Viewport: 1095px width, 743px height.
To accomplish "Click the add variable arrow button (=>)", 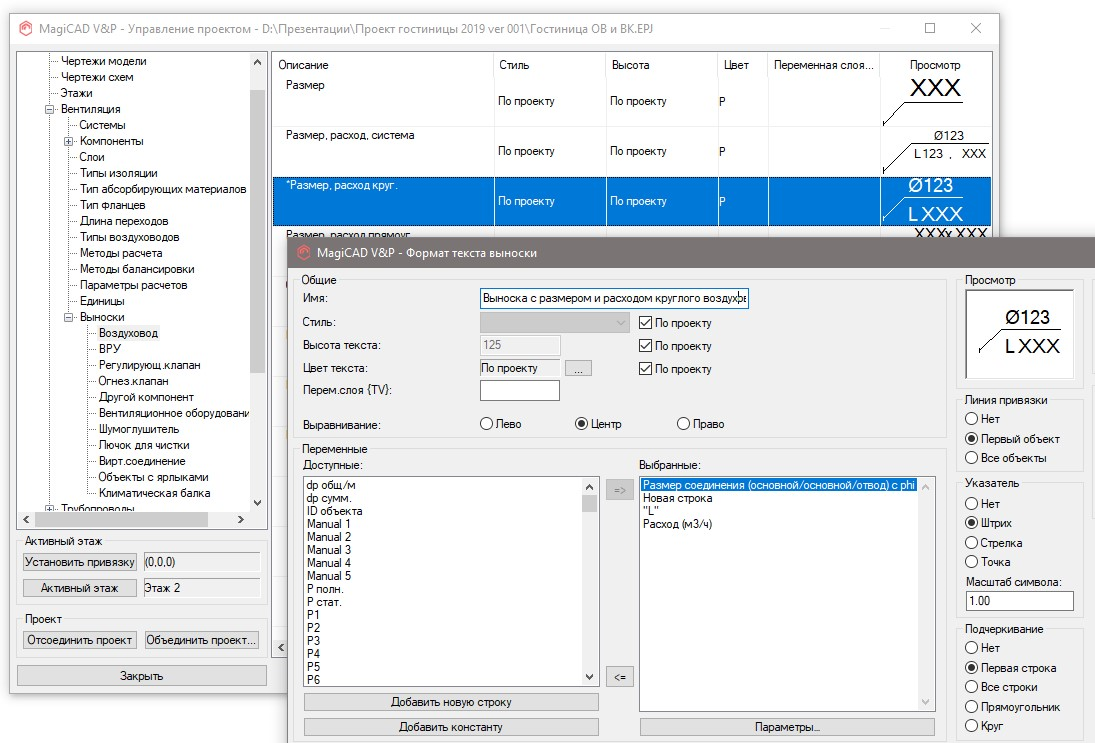I will pyautogui.click(x=619, y=489).
